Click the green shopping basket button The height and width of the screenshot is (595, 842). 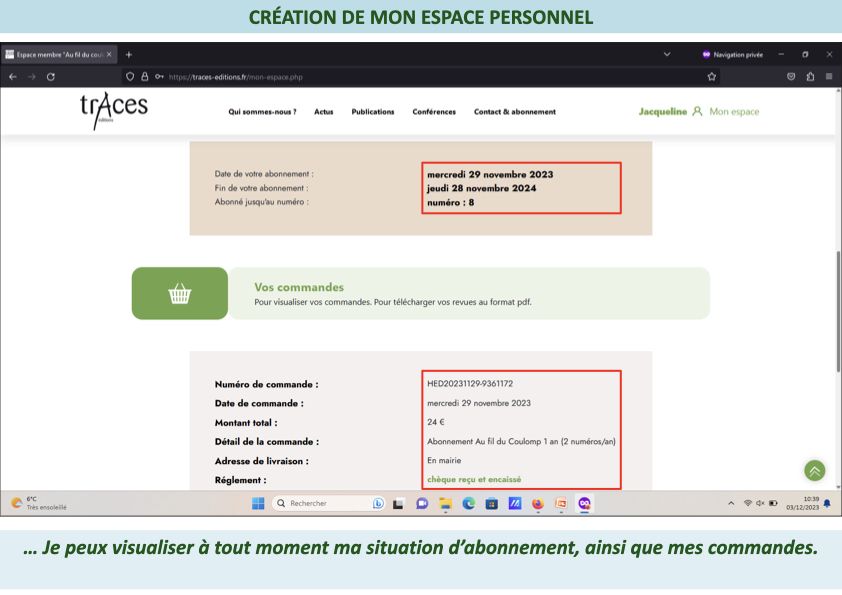[x=180, y=293]
